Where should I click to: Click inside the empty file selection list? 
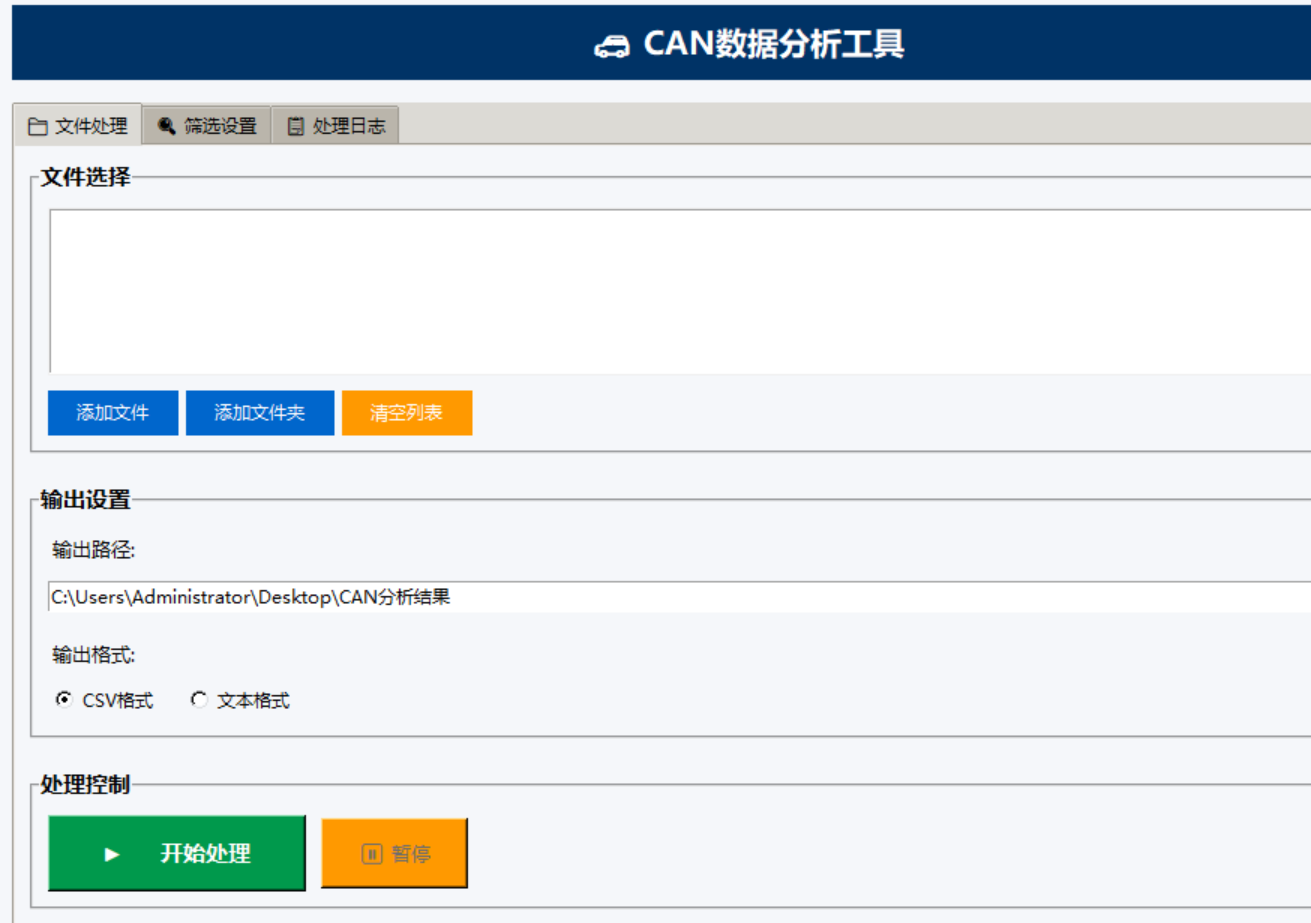coord(650,290)
